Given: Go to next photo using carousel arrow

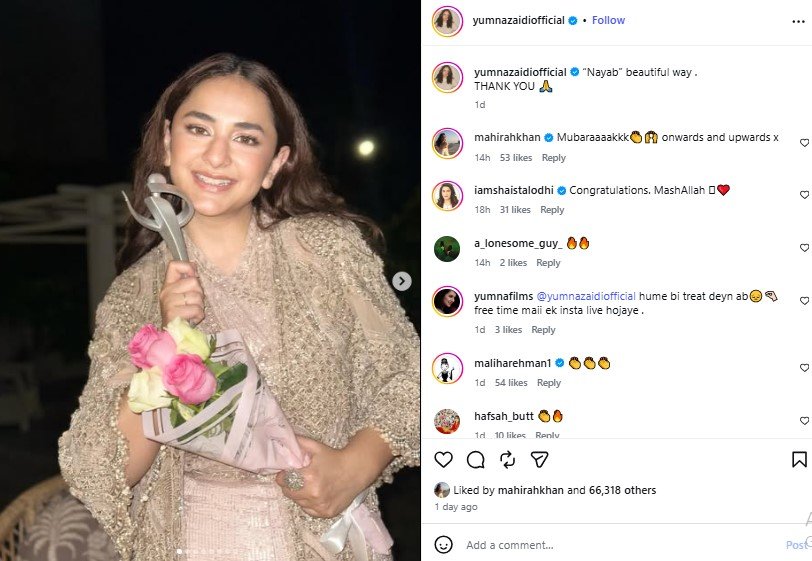Looking at the screenshot, I should click(401, 281).
